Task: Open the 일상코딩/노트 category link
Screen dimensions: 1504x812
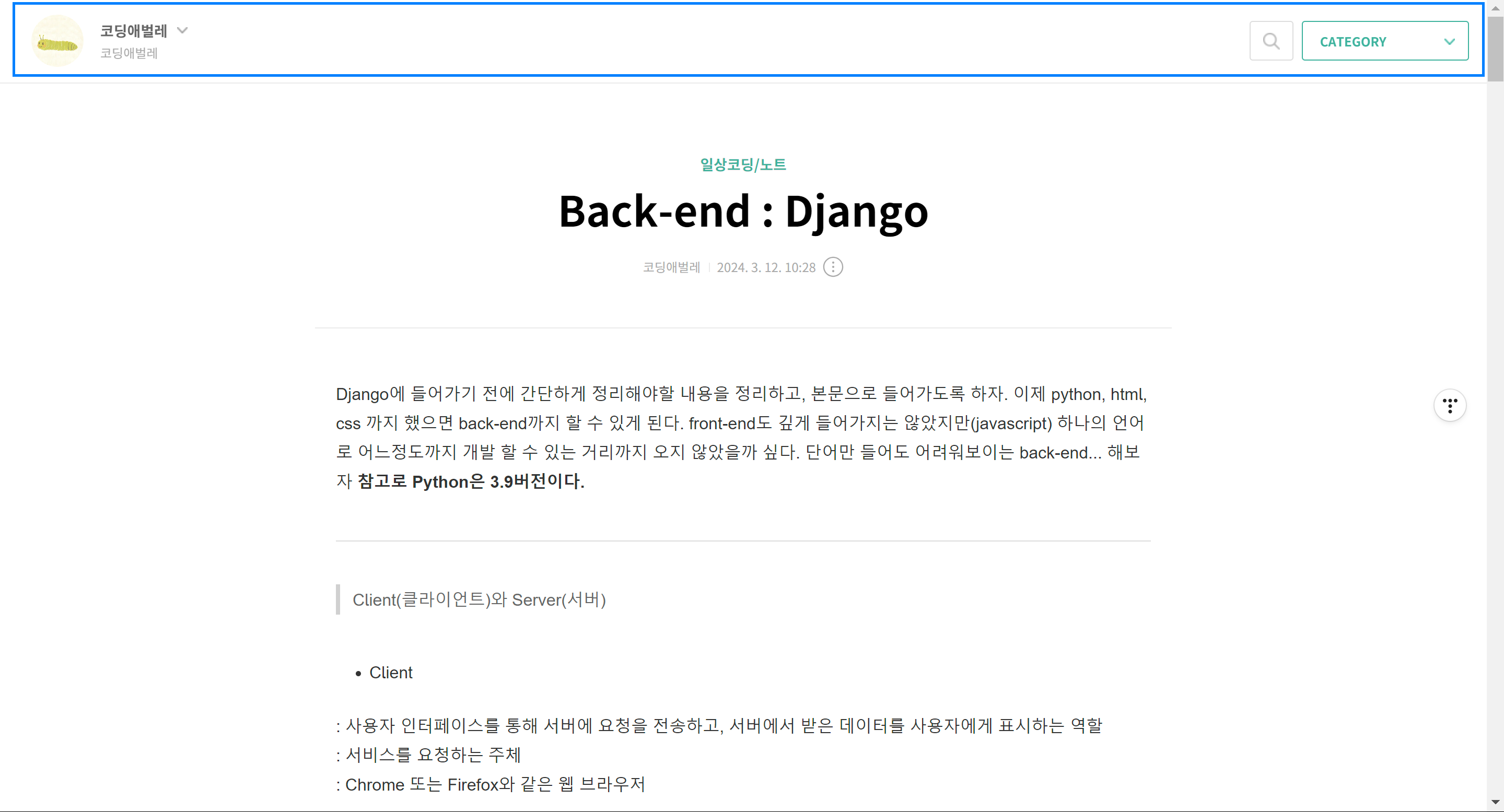Action: [x=743, y=164]
